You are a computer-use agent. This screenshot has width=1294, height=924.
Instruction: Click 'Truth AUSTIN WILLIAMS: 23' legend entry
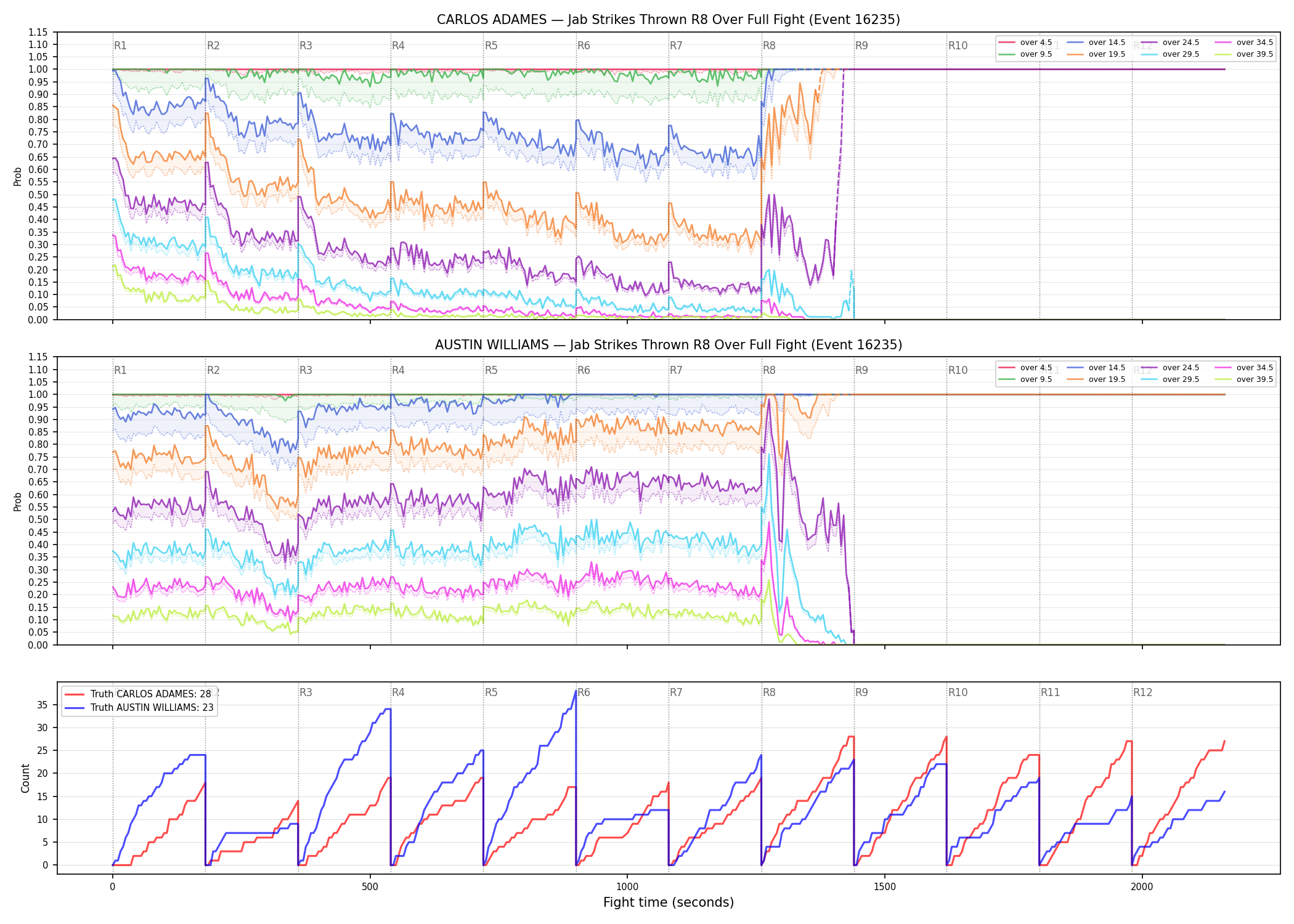pyautogui.click(x=139, y=707)
